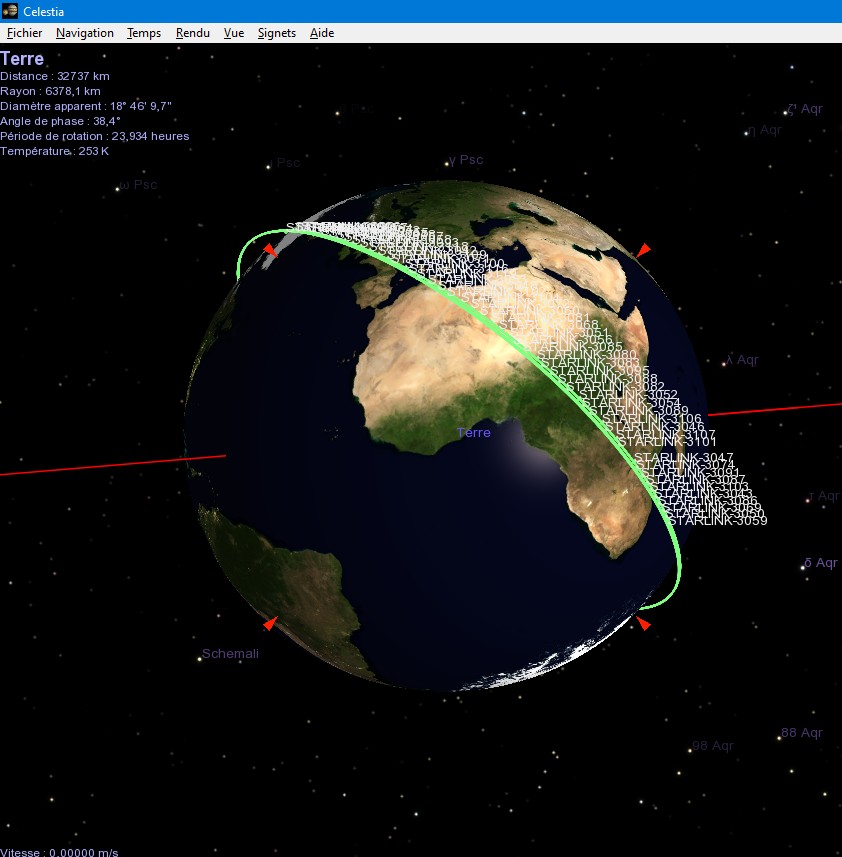
Task: Click the δ Aqr star label
Action: (x=821, y=562)
